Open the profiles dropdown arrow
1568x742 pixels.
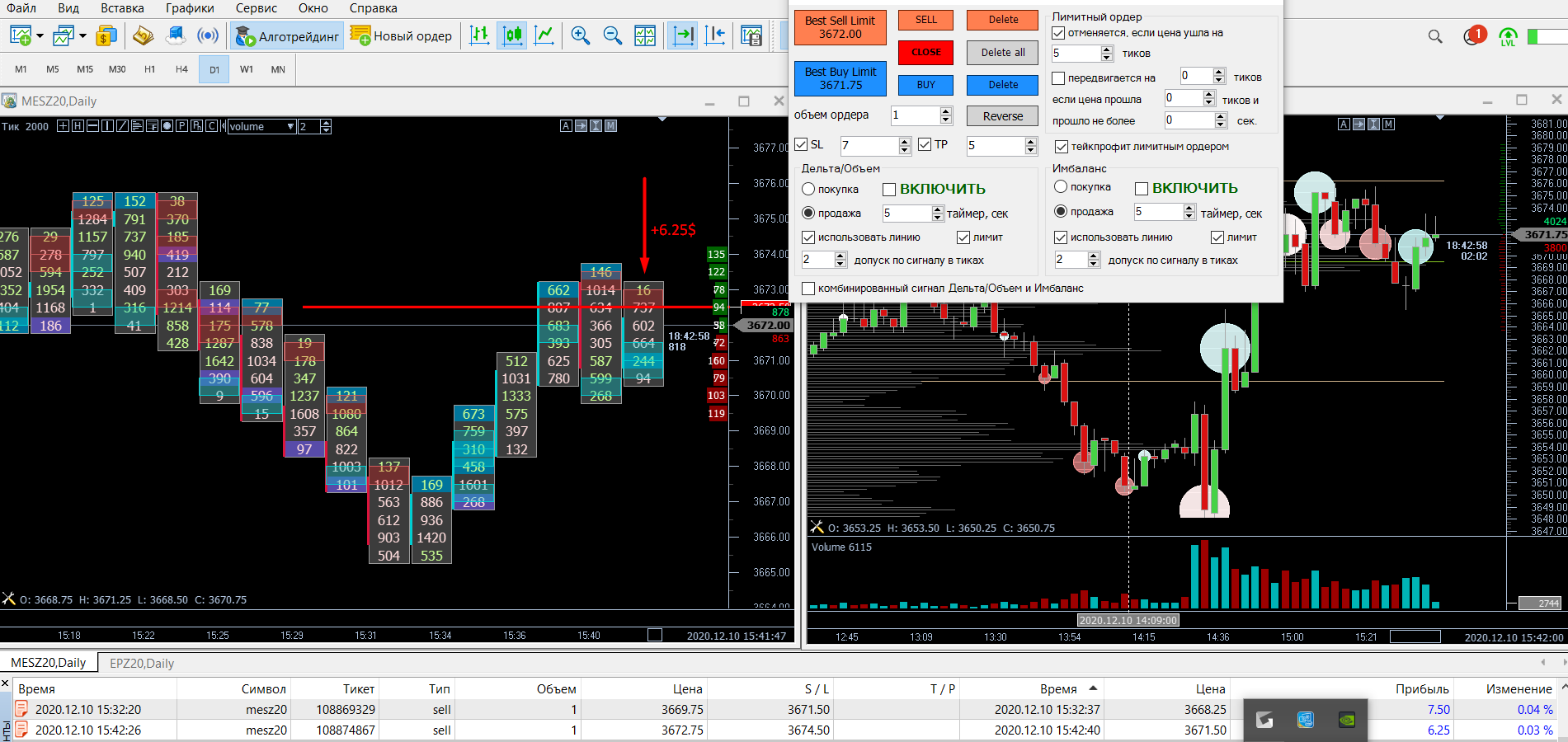tap(82, 35)
